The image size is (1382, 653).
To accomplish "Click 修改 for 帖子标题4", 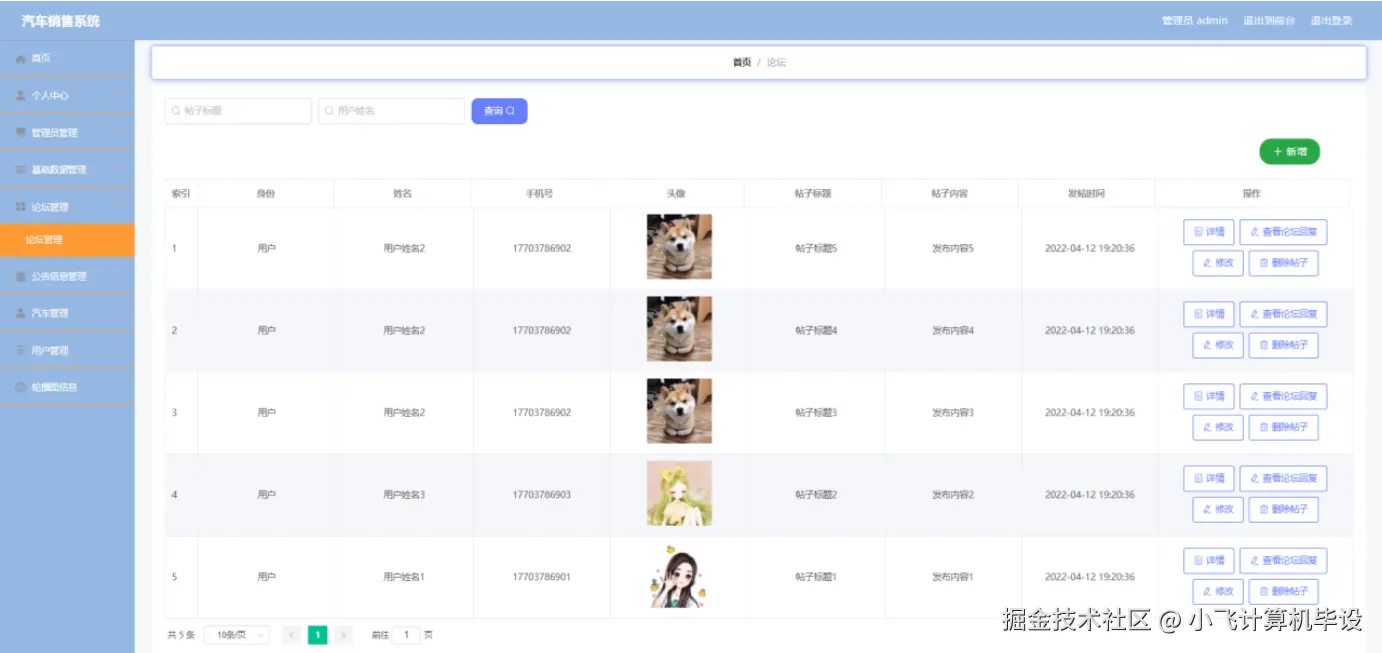I will click(1218, 345).
